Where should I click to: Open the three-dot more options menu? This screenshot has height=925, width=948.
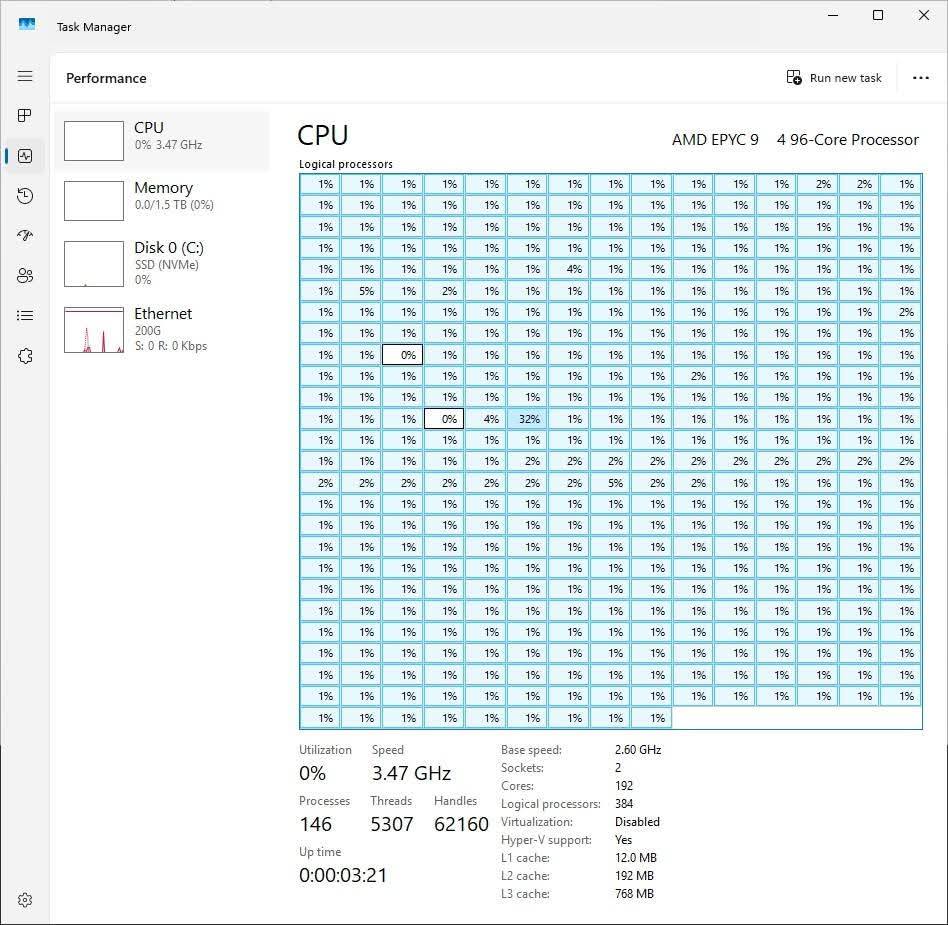920,77
